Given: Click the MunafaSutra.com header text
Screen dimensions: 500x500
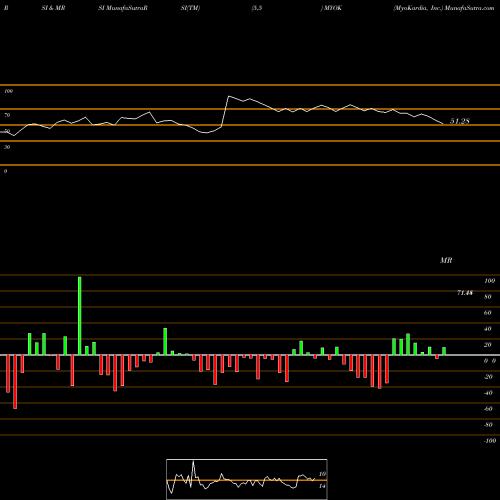Looking at the screenshot, I should (x=469, y=8).
